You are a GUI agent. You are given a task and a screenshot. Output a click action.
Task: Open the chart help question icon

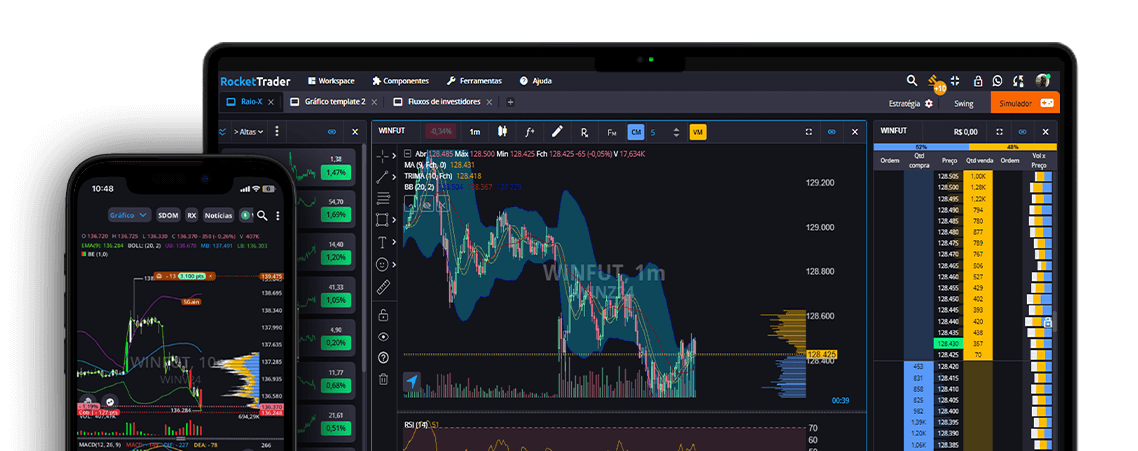point(383,357)
